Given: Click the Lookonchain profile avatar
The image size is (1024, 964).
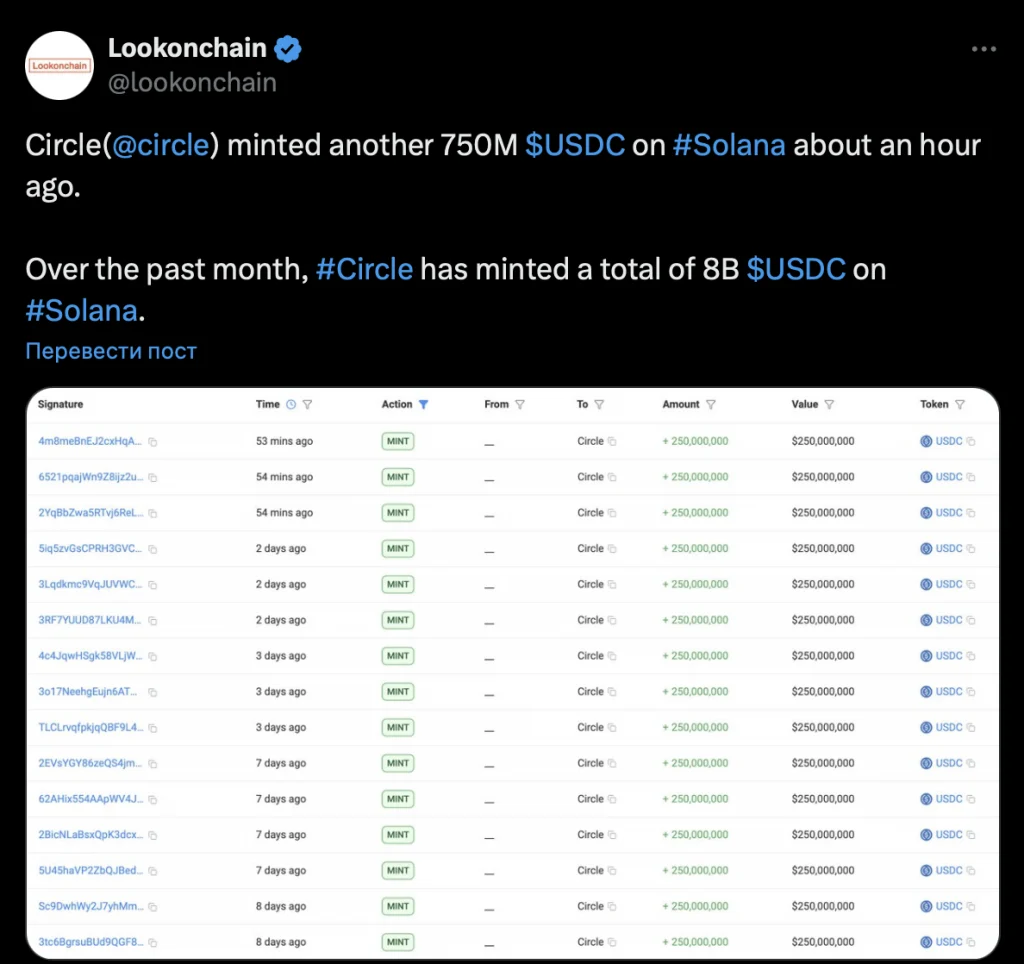Looking at the screenshot, I should pyautogui.click(x=59, y=65).
